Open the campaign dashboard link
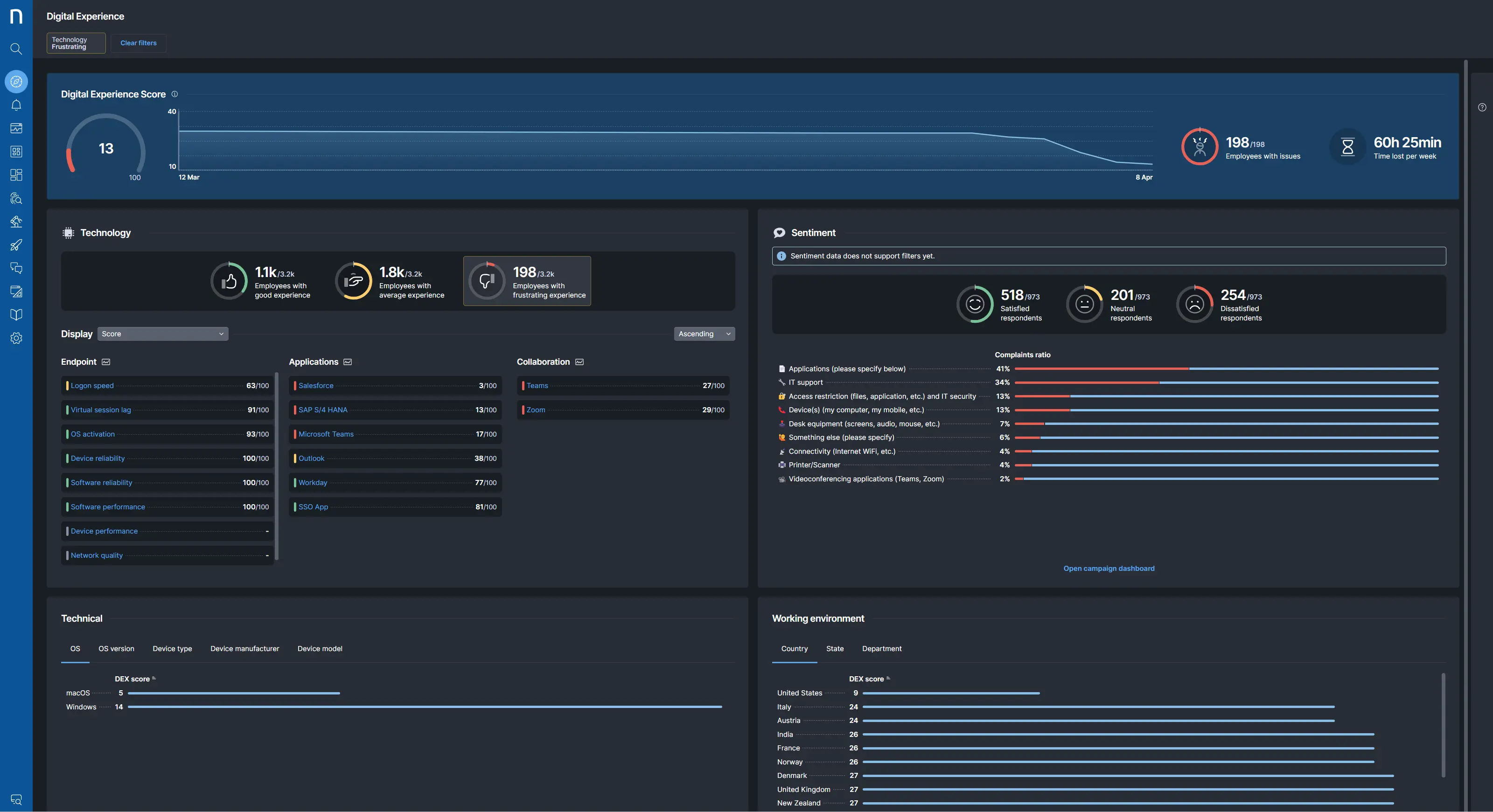 click(x=1109, y=568)
